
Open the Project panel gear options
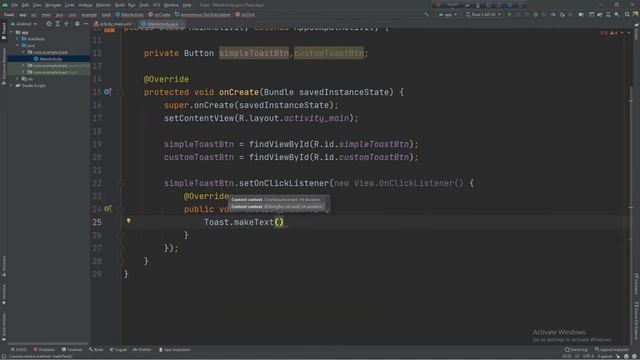(77, 24)
